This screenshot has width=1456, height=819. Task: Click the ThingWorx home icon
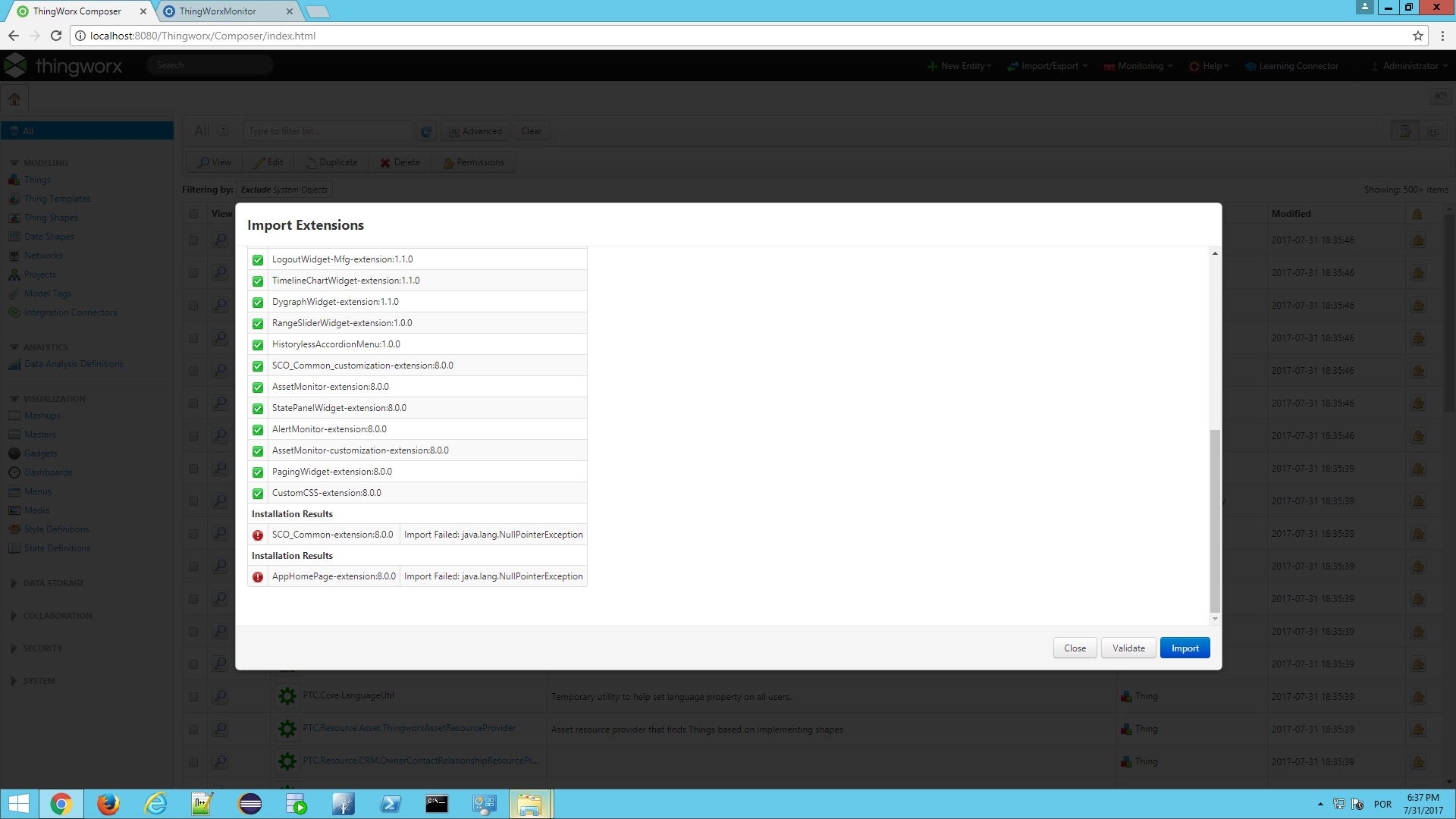(x=14, y=99)
